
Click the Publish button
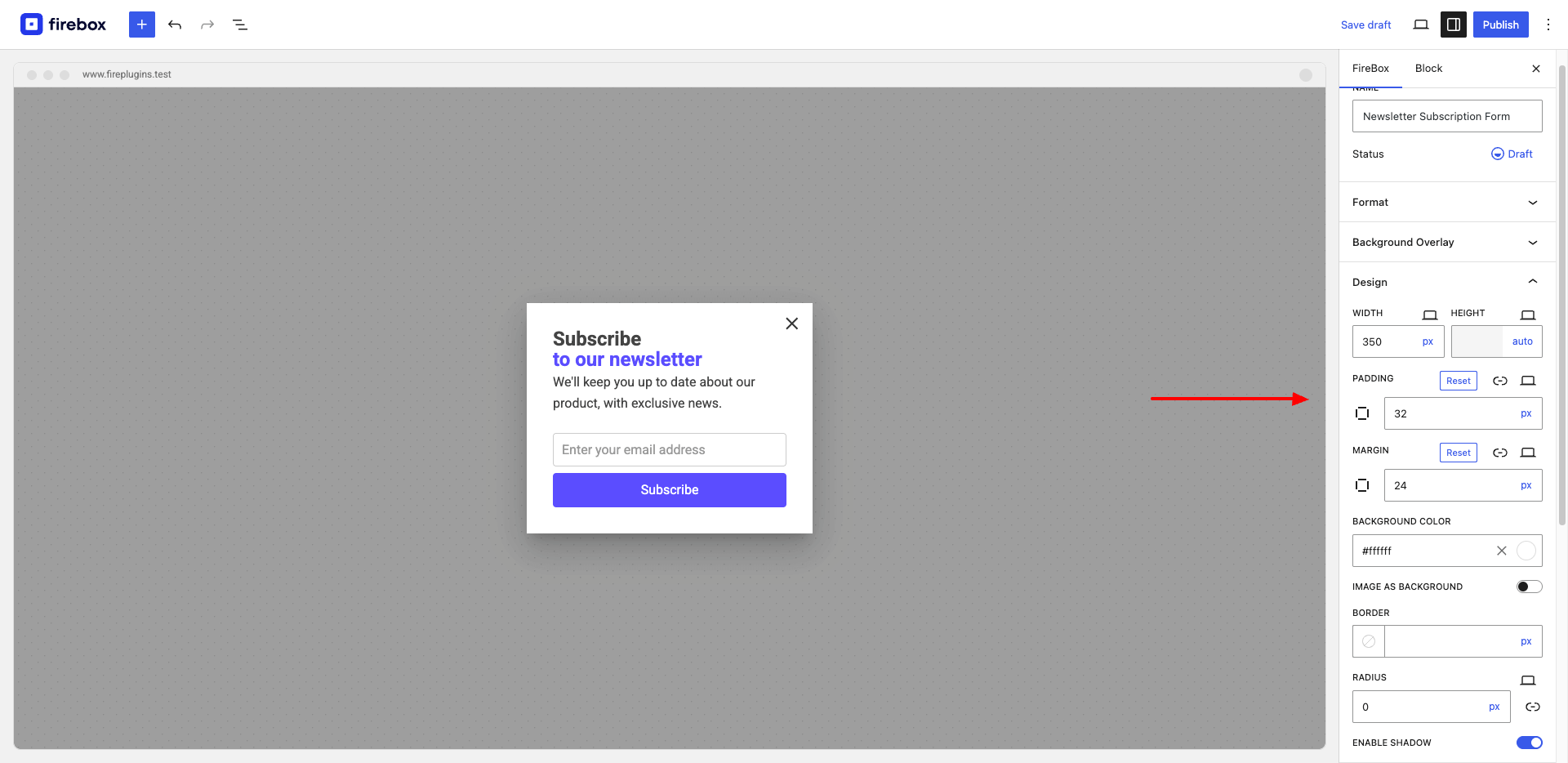point(1500,25)
